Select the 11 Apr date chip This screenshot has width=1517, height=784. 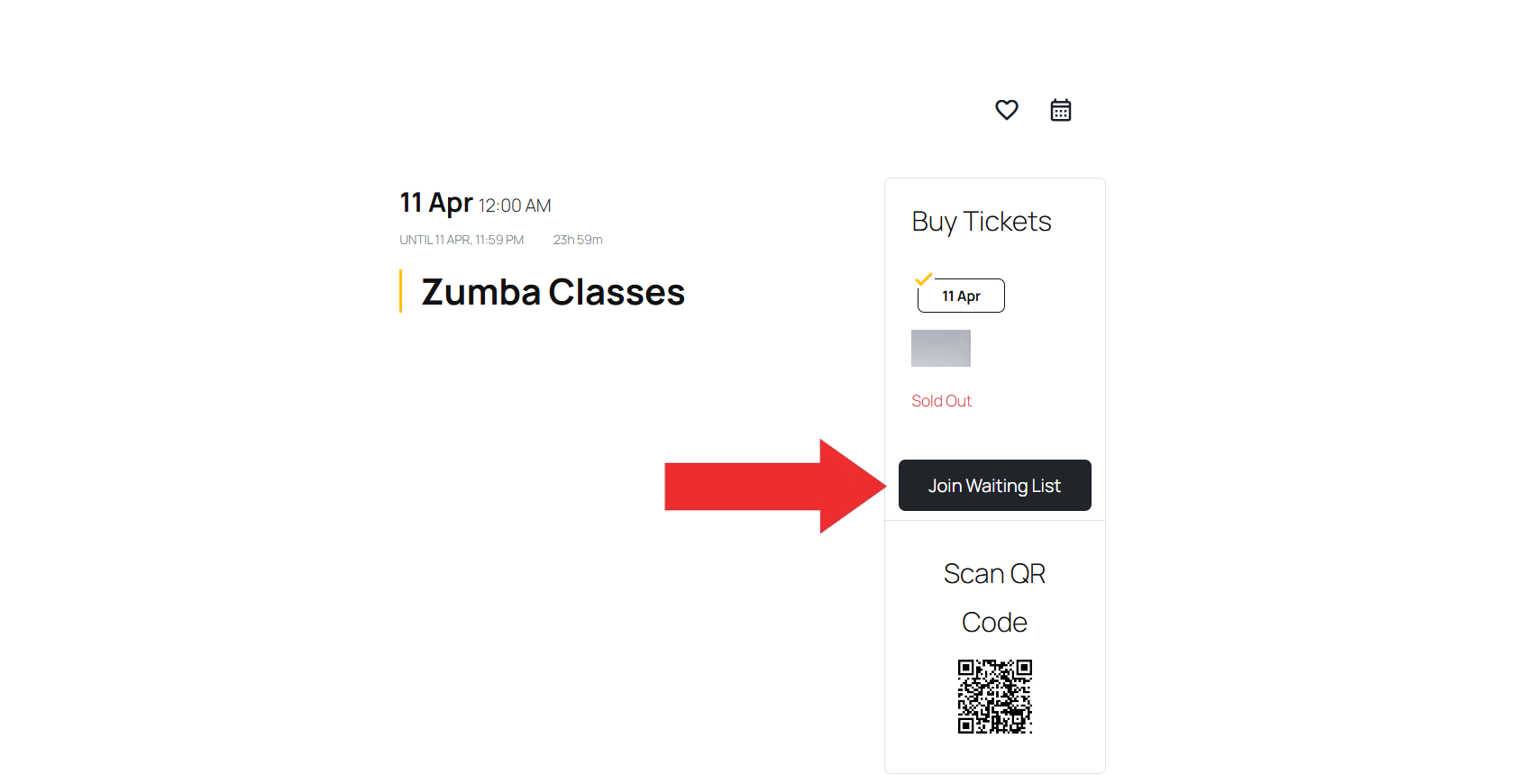961,296
